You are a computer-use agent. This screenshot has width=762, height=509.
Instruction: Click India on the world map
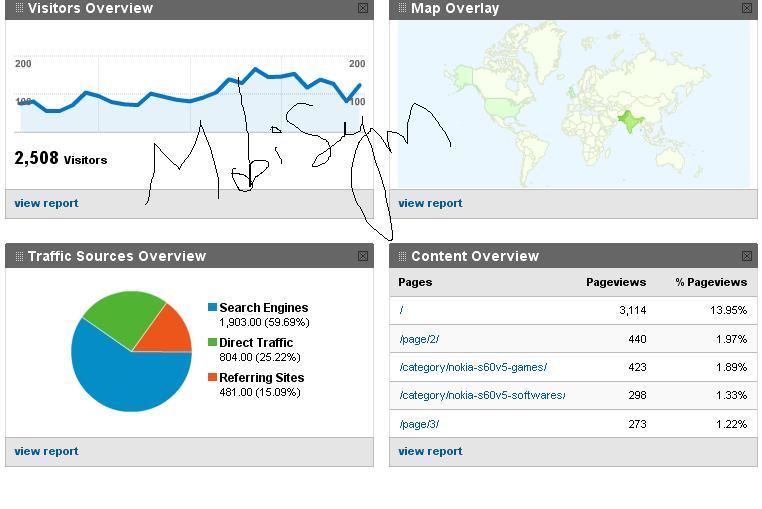(629, 121)
